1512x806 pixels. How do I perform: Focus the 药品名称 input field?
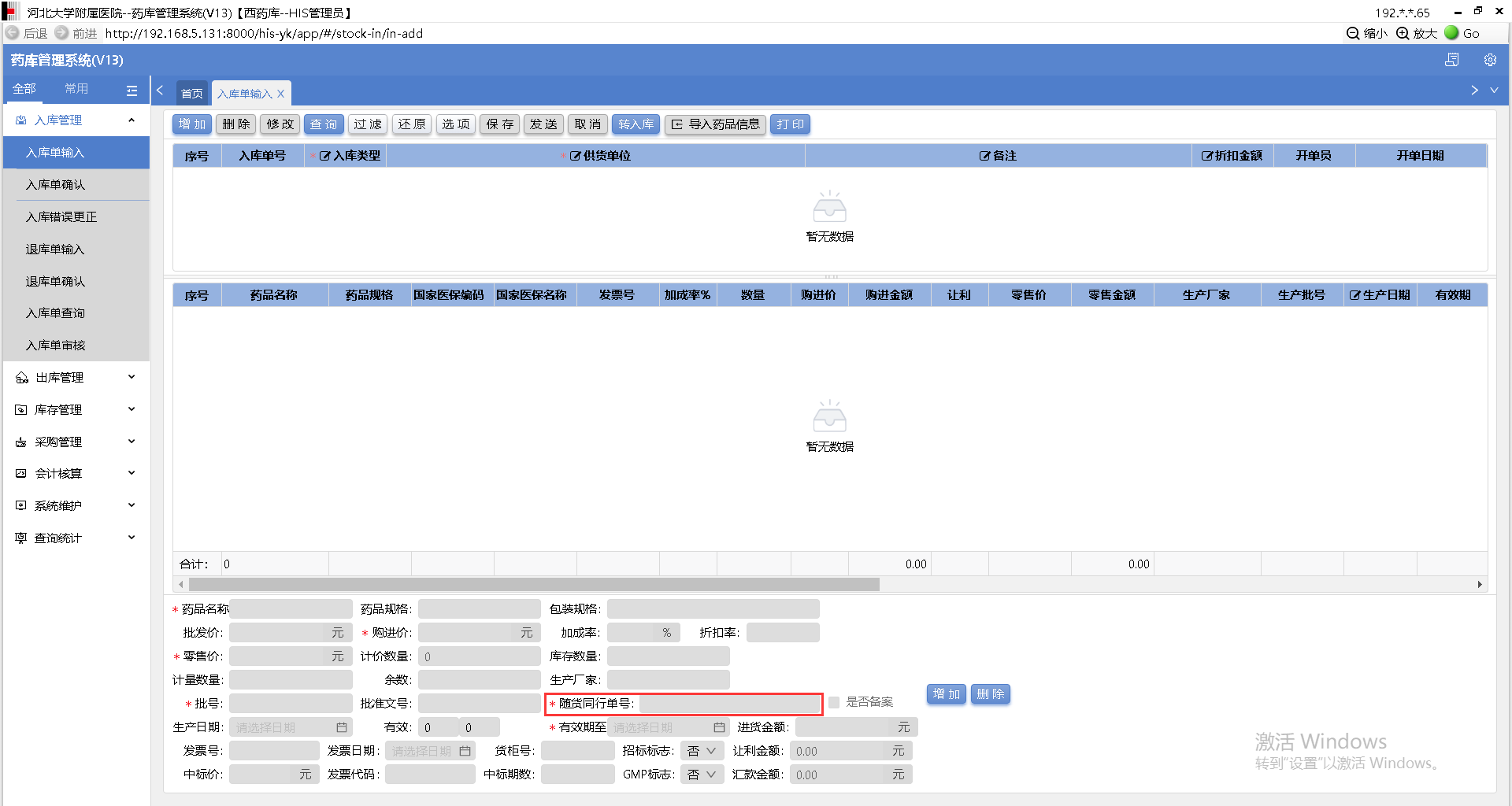[x=291, y=609]
